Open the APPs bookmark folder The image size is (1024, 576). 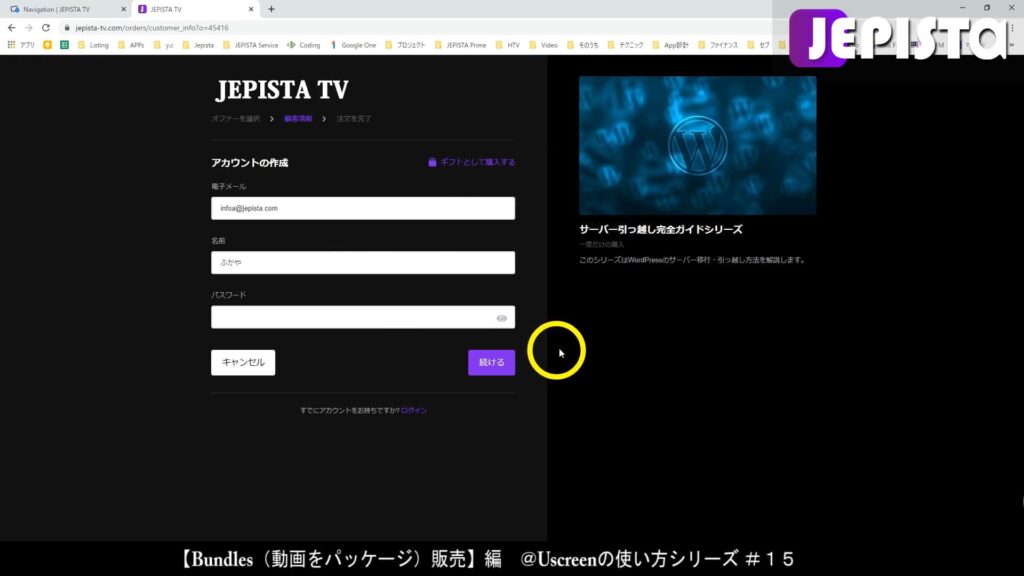tap(131, 45)
